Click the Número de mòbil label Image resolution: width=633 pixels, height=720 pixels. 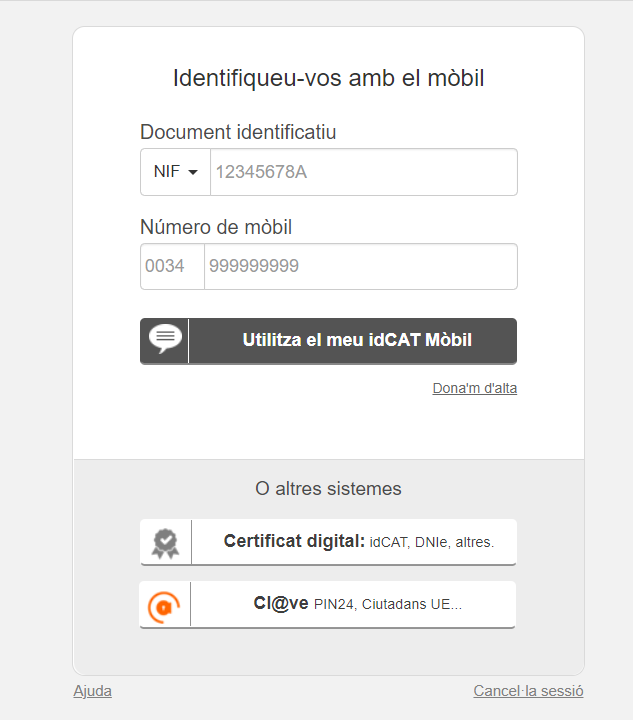click(216, 227)
